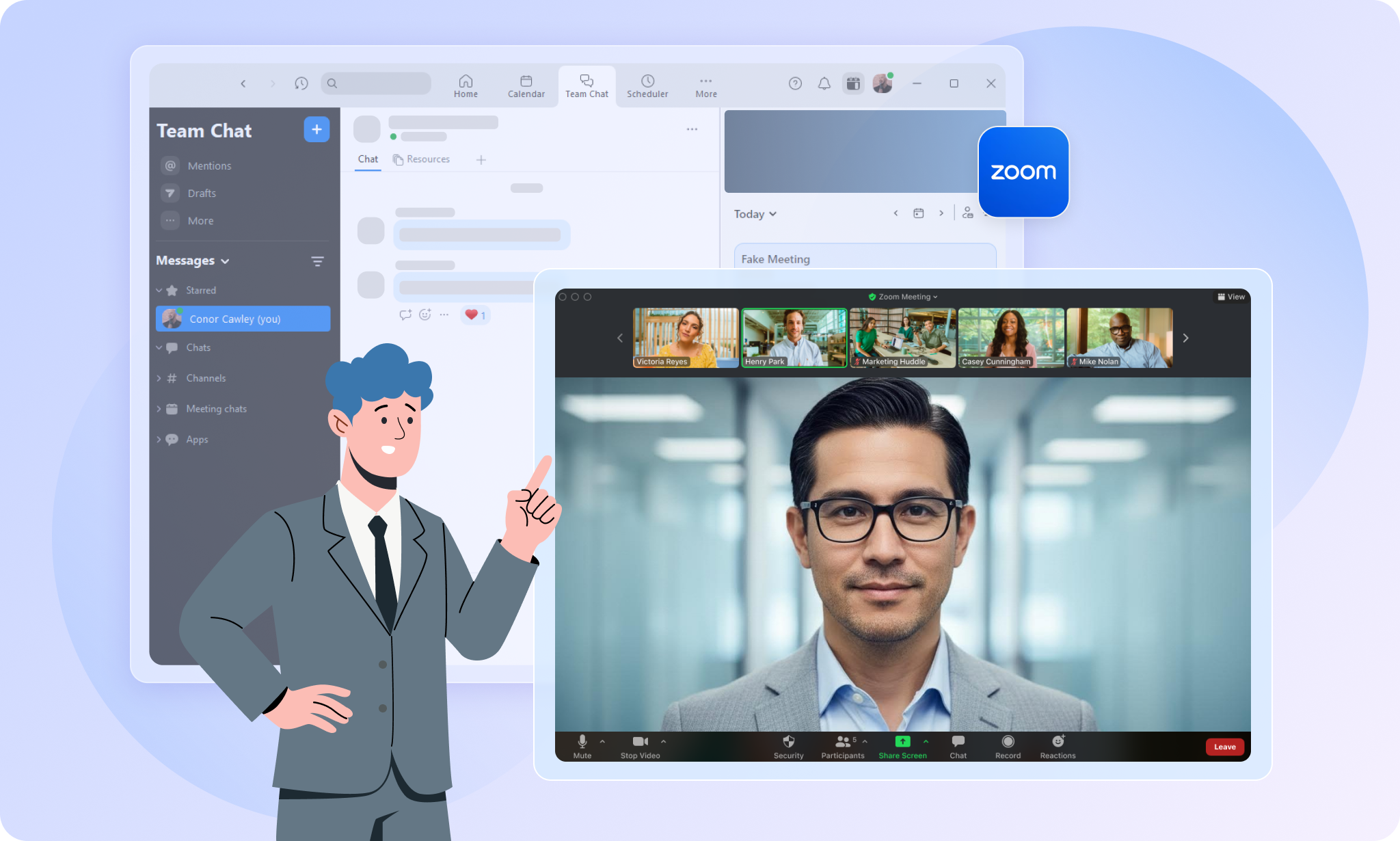
Task: Open the Security shield menu
Action: click(x=788, y=747)
